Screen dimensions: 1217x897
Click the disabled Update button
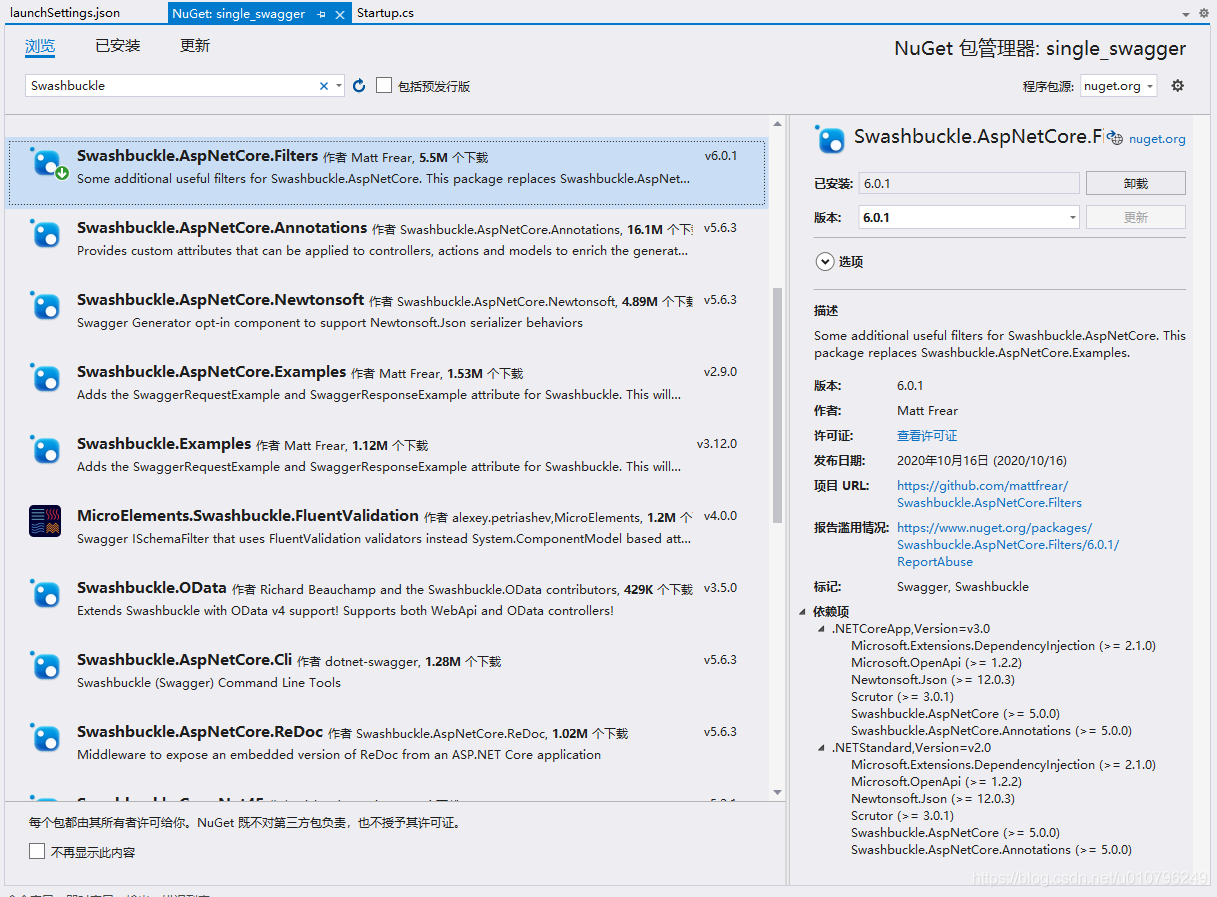pyautogui.click(x=1135, y=217)
